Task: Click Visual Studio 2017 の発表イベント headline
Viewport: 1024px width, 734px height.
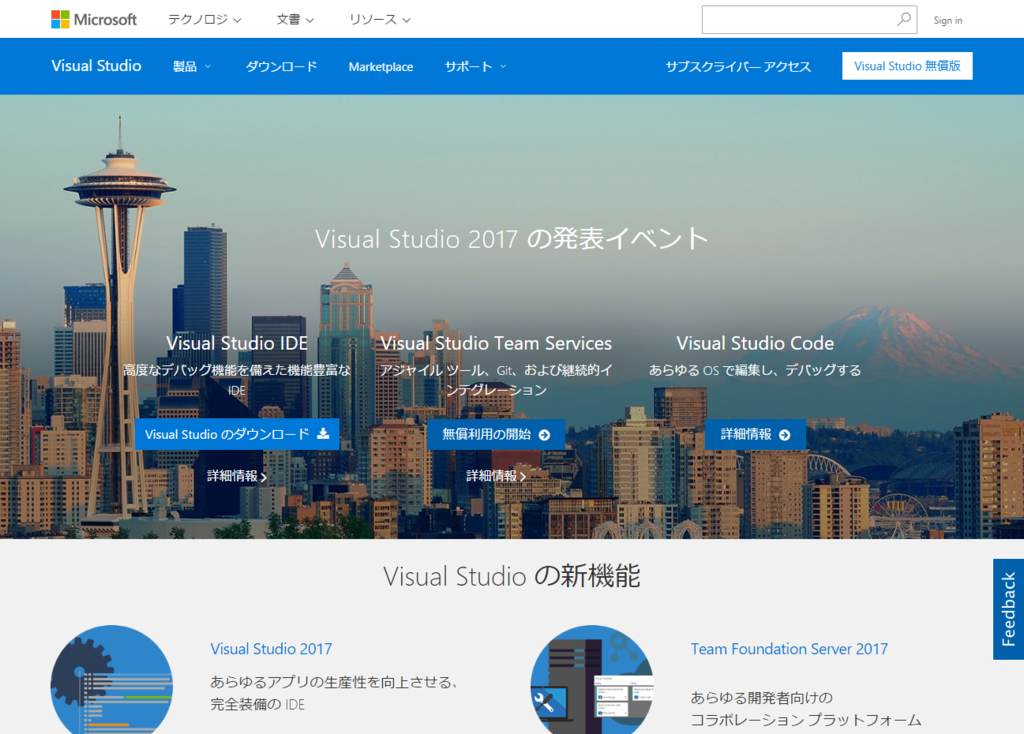Action: coord(511,239)
